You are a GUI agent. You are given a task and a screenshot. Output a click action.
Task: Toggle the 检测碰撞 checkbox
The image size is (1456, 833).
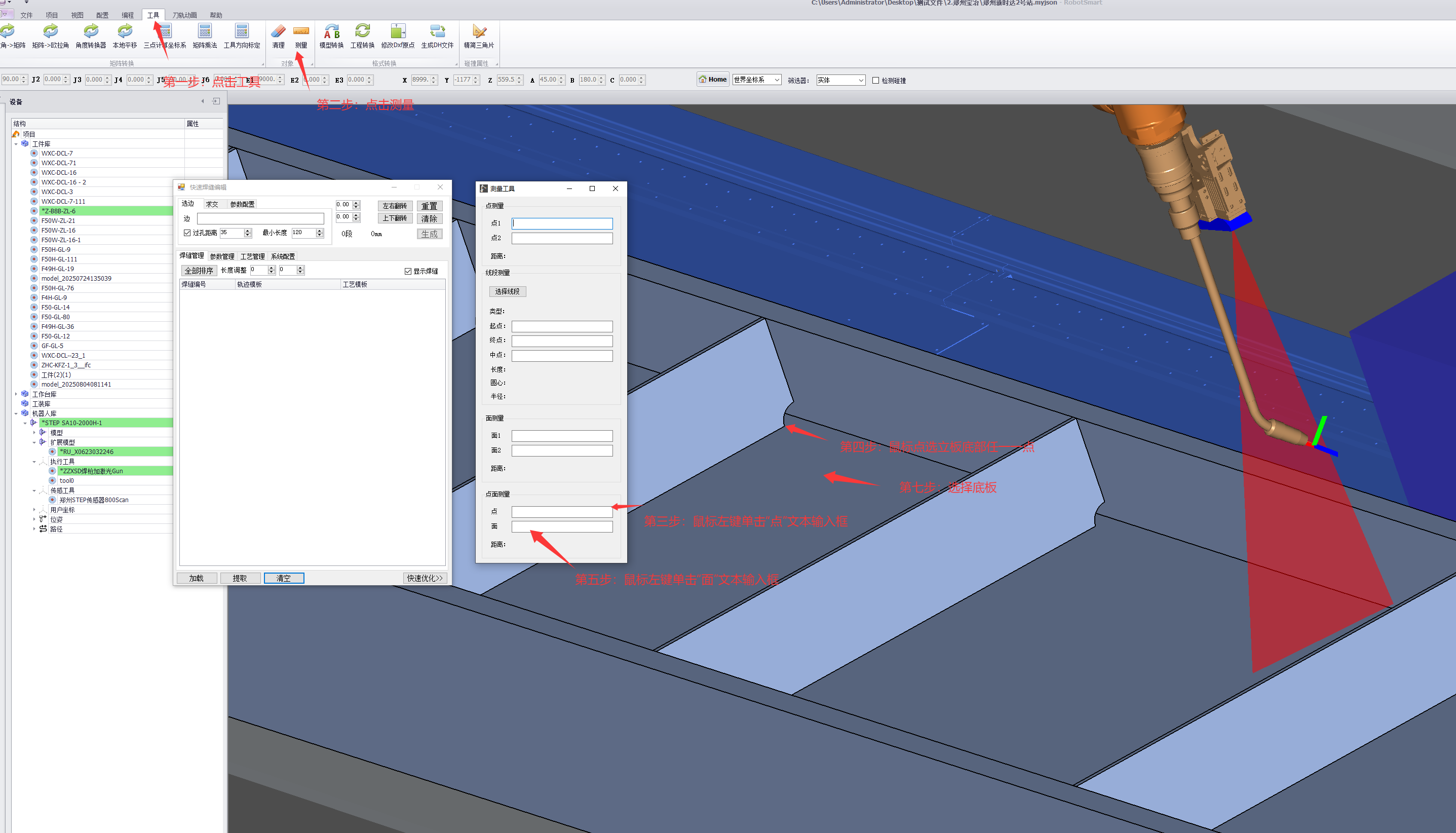(x=875, y=81)
